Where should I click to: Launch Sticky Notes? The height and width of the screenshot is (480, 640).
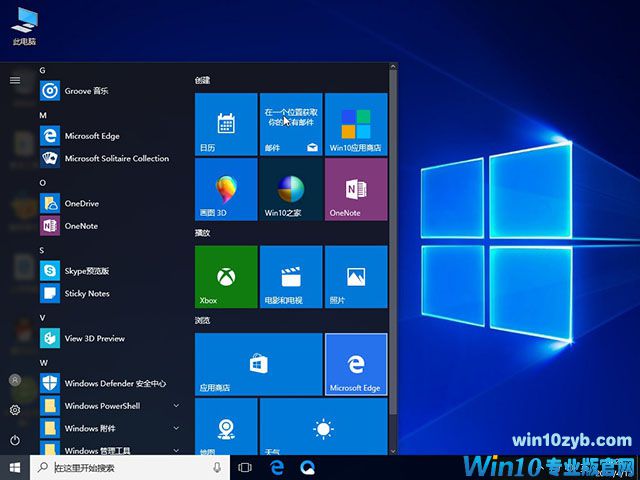point(86,294)
